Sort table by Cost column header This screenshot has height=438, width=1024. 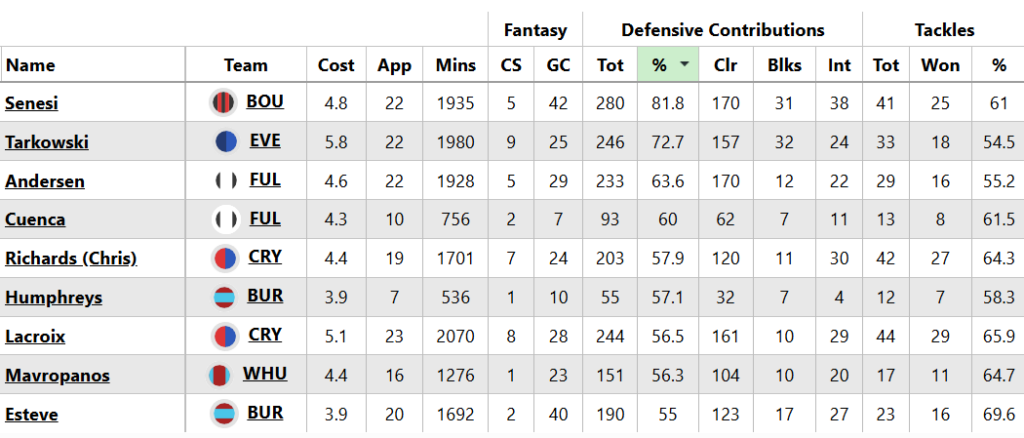pyautogui.click(x=336, y=65)
